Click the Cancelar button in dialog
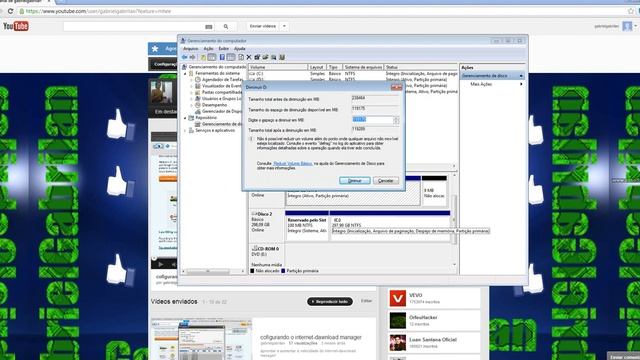This screenshot has height=360, width=640. pyautogui.click(x=386, y=180)
